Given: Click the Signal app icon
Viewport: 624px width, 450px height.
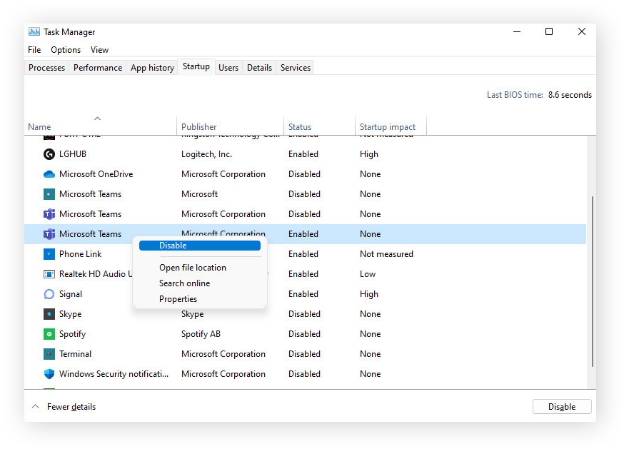Looking at the screenshot, I should 49,294.
